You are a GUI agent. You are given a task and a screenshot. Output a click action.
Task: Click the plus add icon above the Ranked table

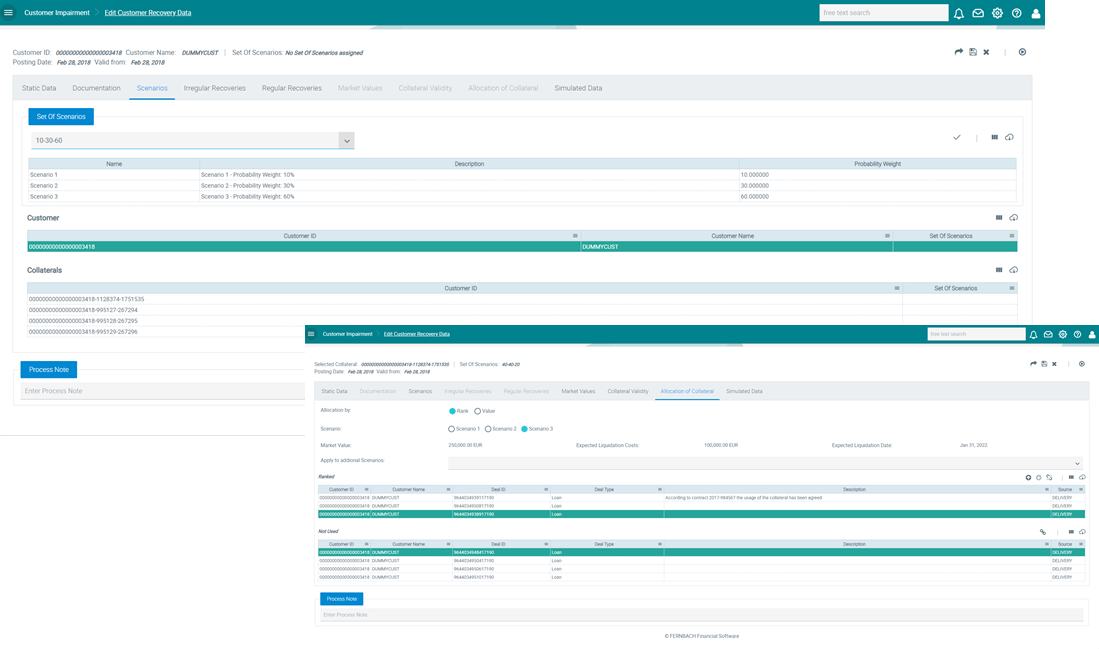click(x=1028, y=477)
